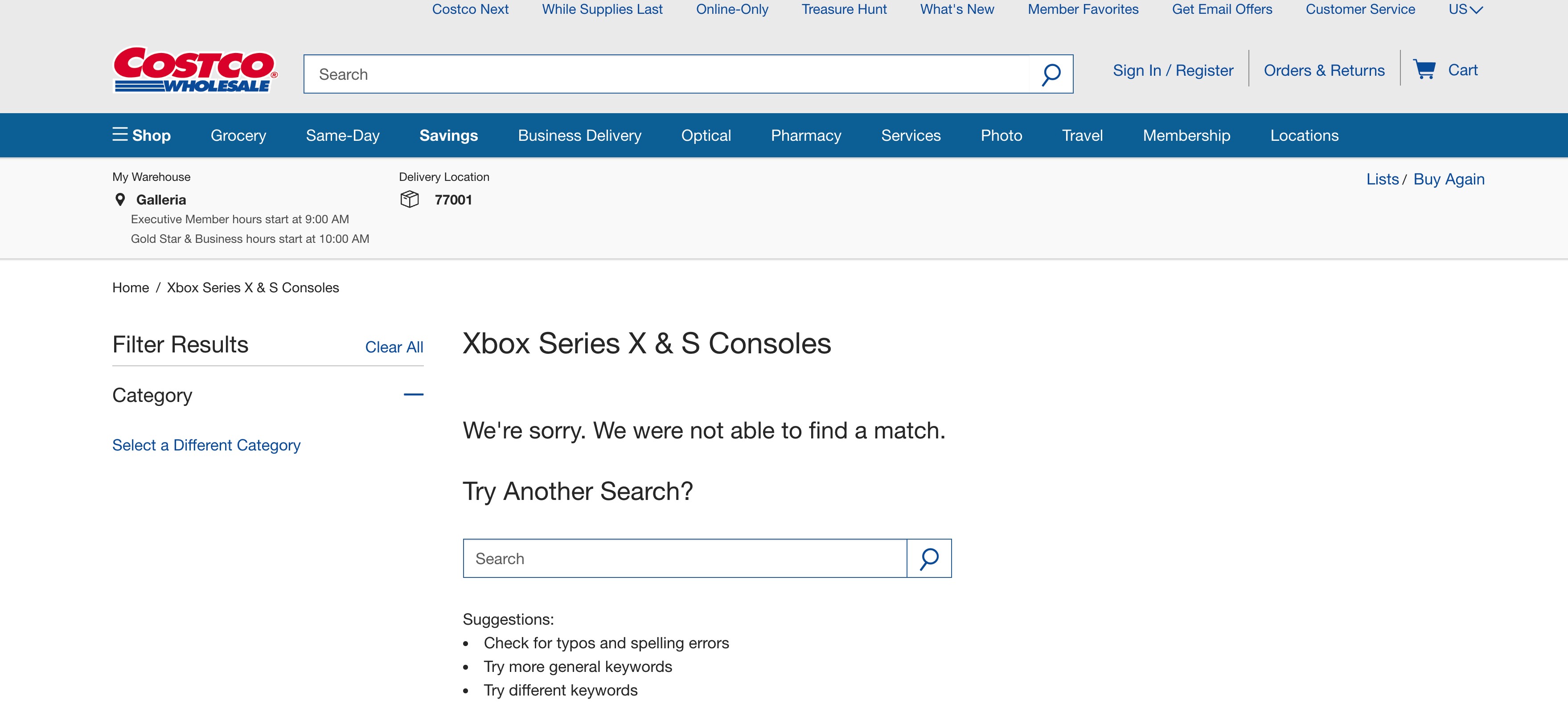Click Sign In / Register link

coord(1173,70)
